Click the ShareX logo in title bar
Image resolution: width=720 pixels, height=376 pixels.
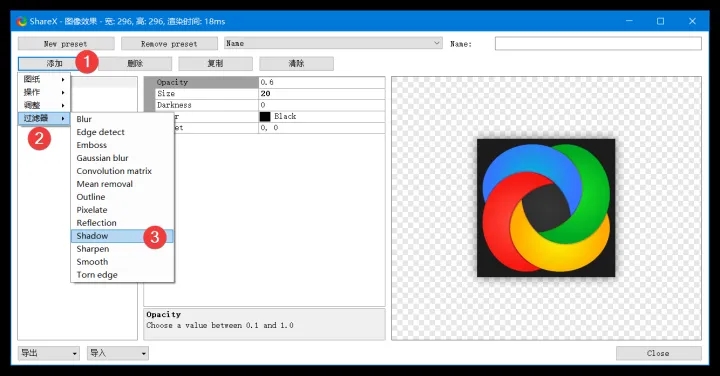point(22,21)
